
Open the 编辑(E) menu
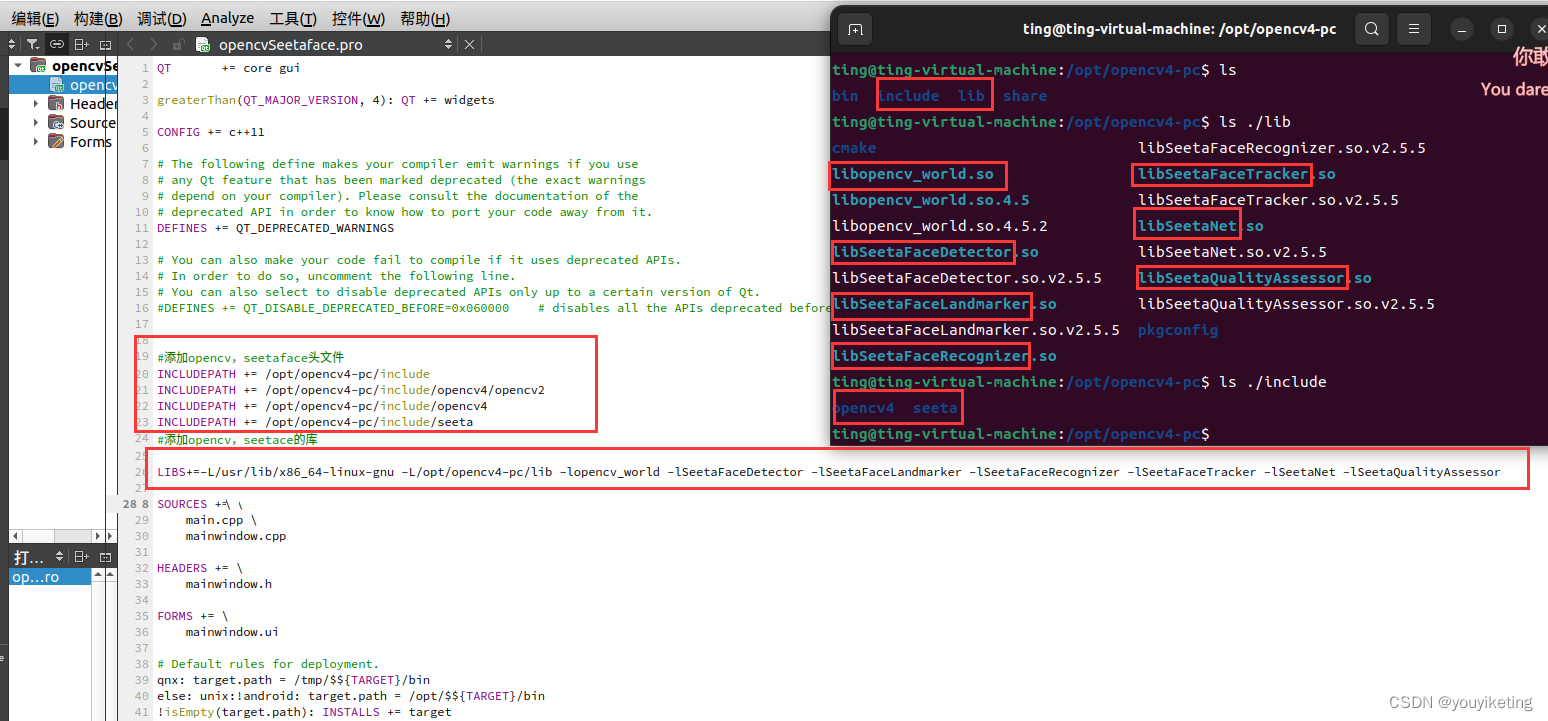pos(35,18)
